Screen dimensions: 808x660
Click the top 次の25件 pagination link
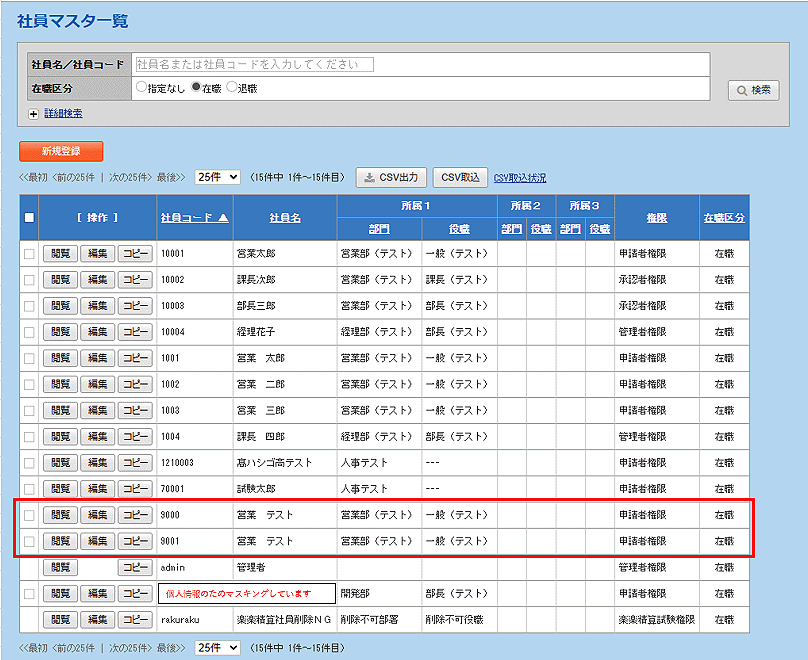point(131,178)
